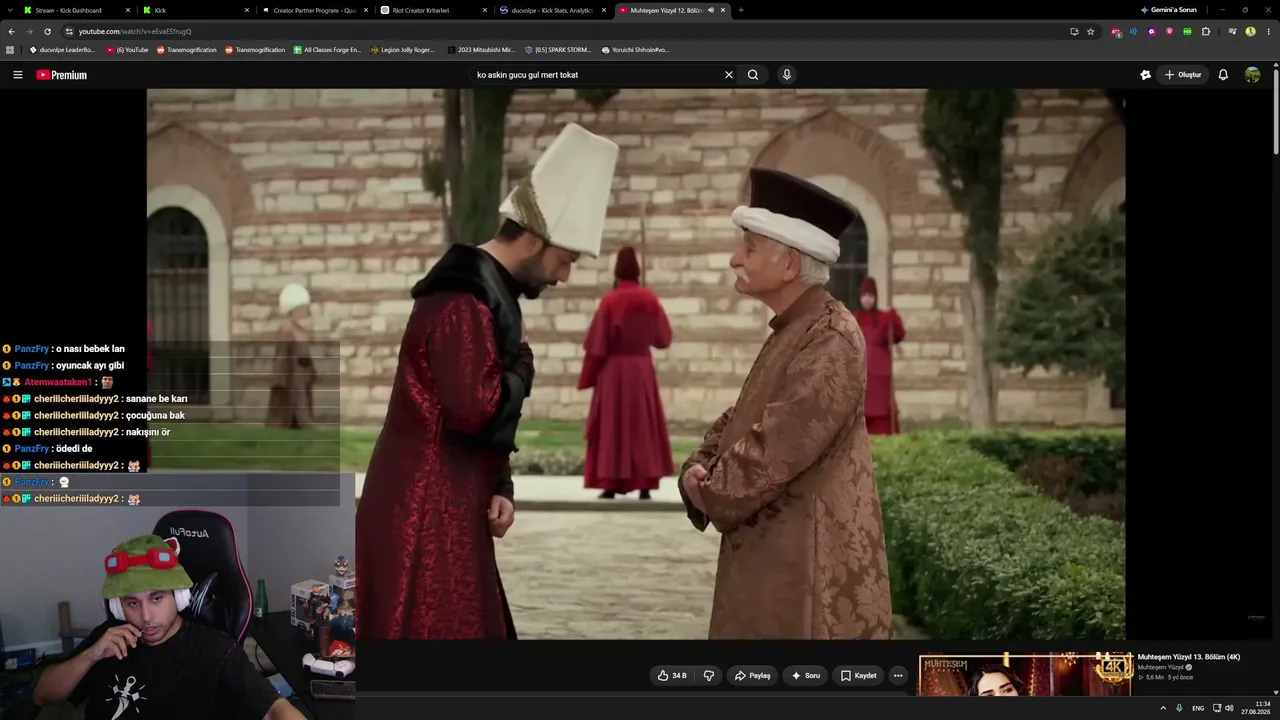Install or cast via address bar screen icon

1074,31
